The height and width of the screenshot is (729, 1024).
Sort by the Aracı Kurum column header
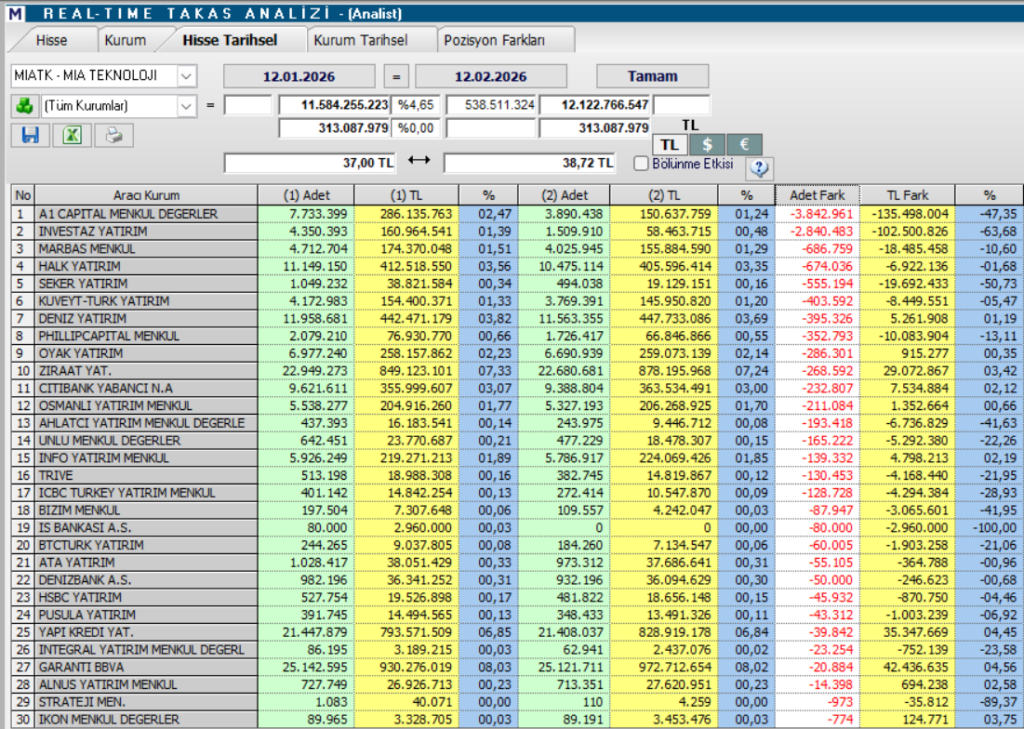[x=146, y=195]
